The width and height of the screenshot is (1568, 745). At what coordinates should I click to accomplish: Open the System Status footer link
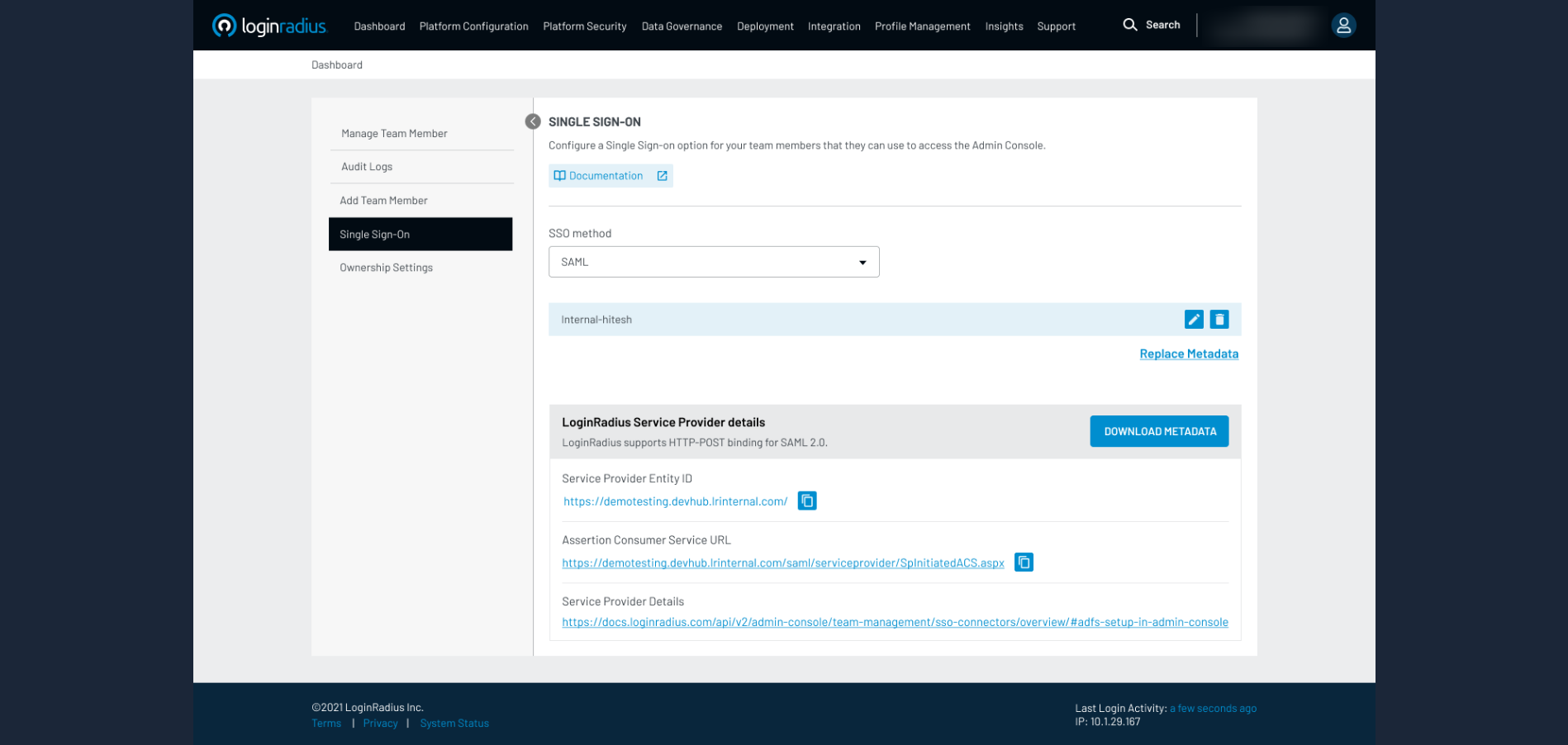point(454,724)
